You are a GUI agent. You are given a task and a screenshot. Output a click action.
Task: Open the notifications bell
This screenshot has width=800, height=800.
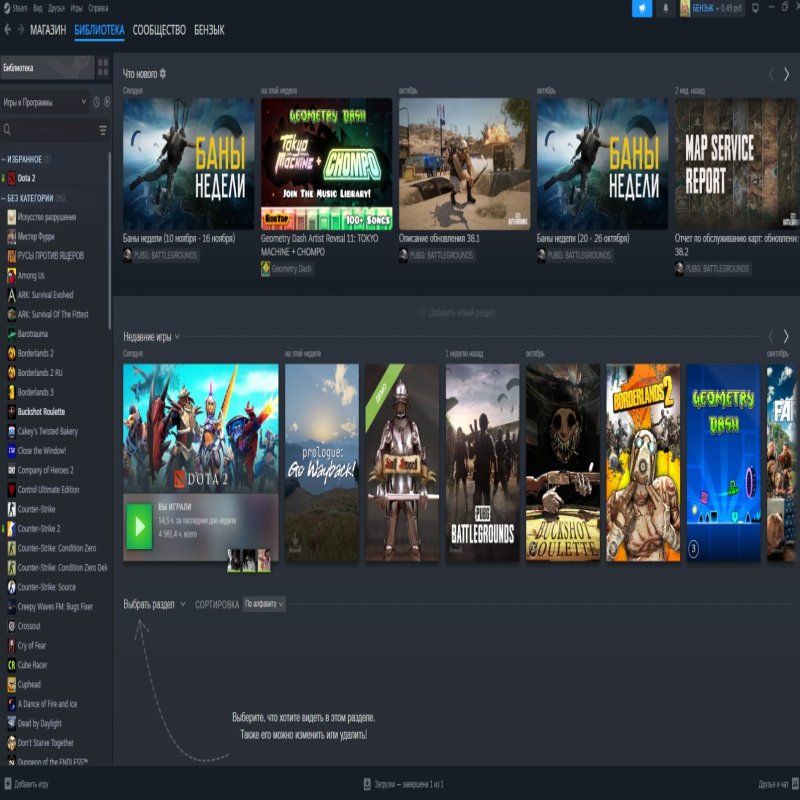coord(666,9)
